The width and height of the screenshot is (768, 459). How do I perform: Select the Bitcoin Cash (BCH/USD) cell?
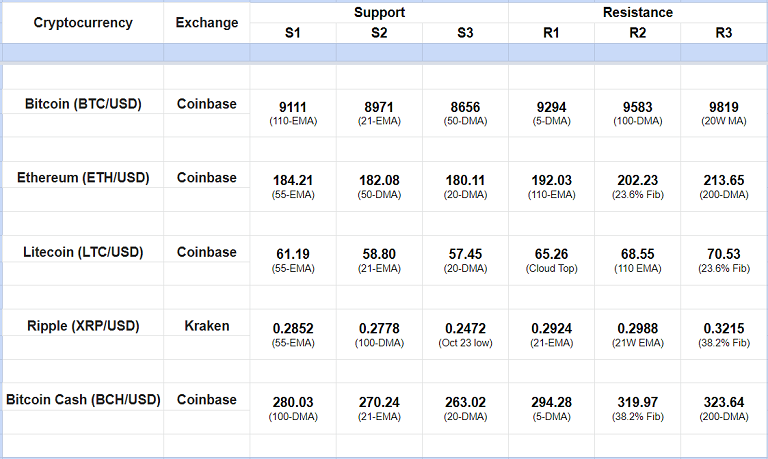[83, 400]
